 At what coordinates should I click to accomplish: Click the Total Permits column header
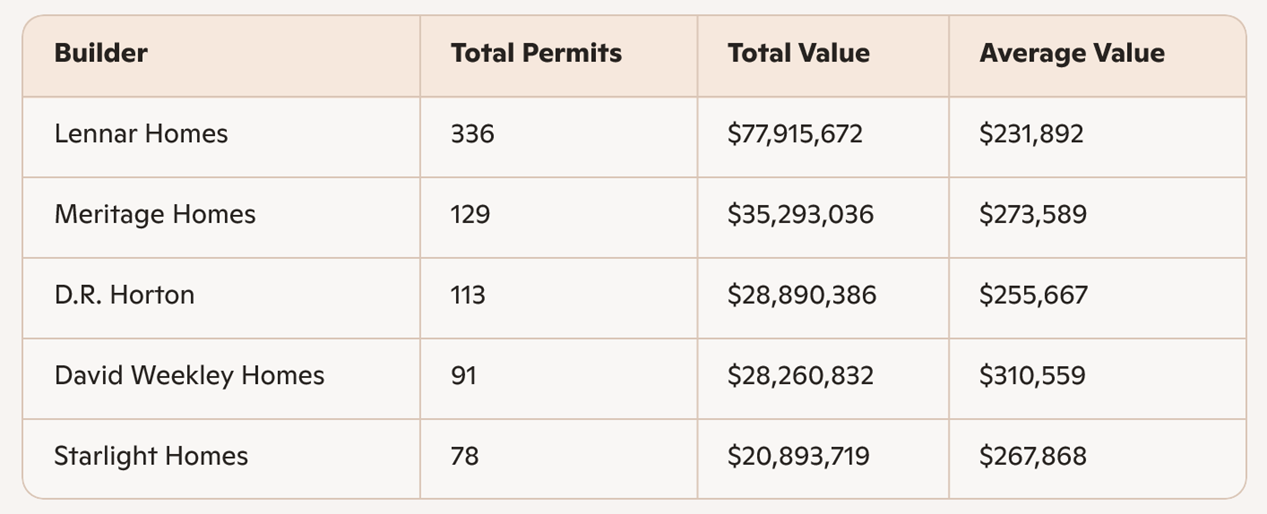[536, 54]
